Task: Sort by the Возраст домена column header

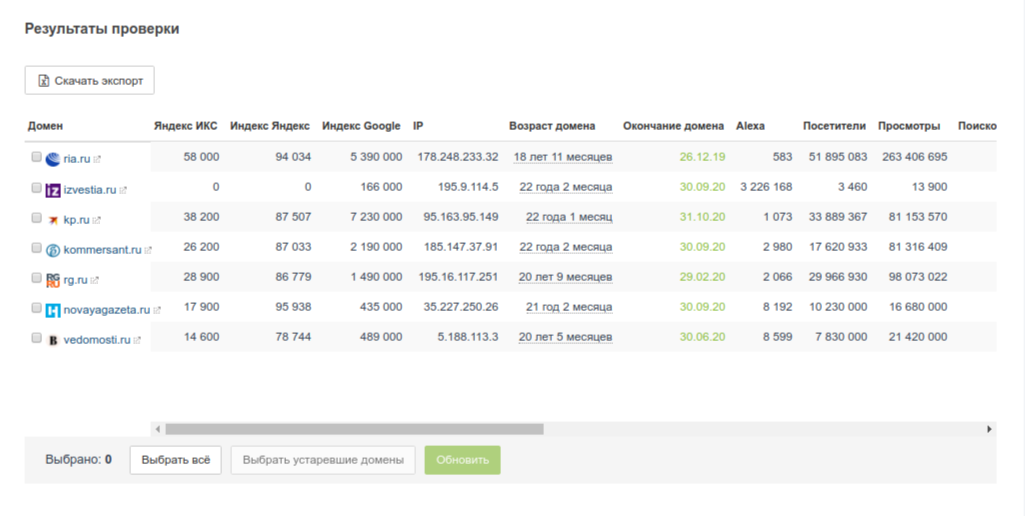Action: click(x=552, y=126)
